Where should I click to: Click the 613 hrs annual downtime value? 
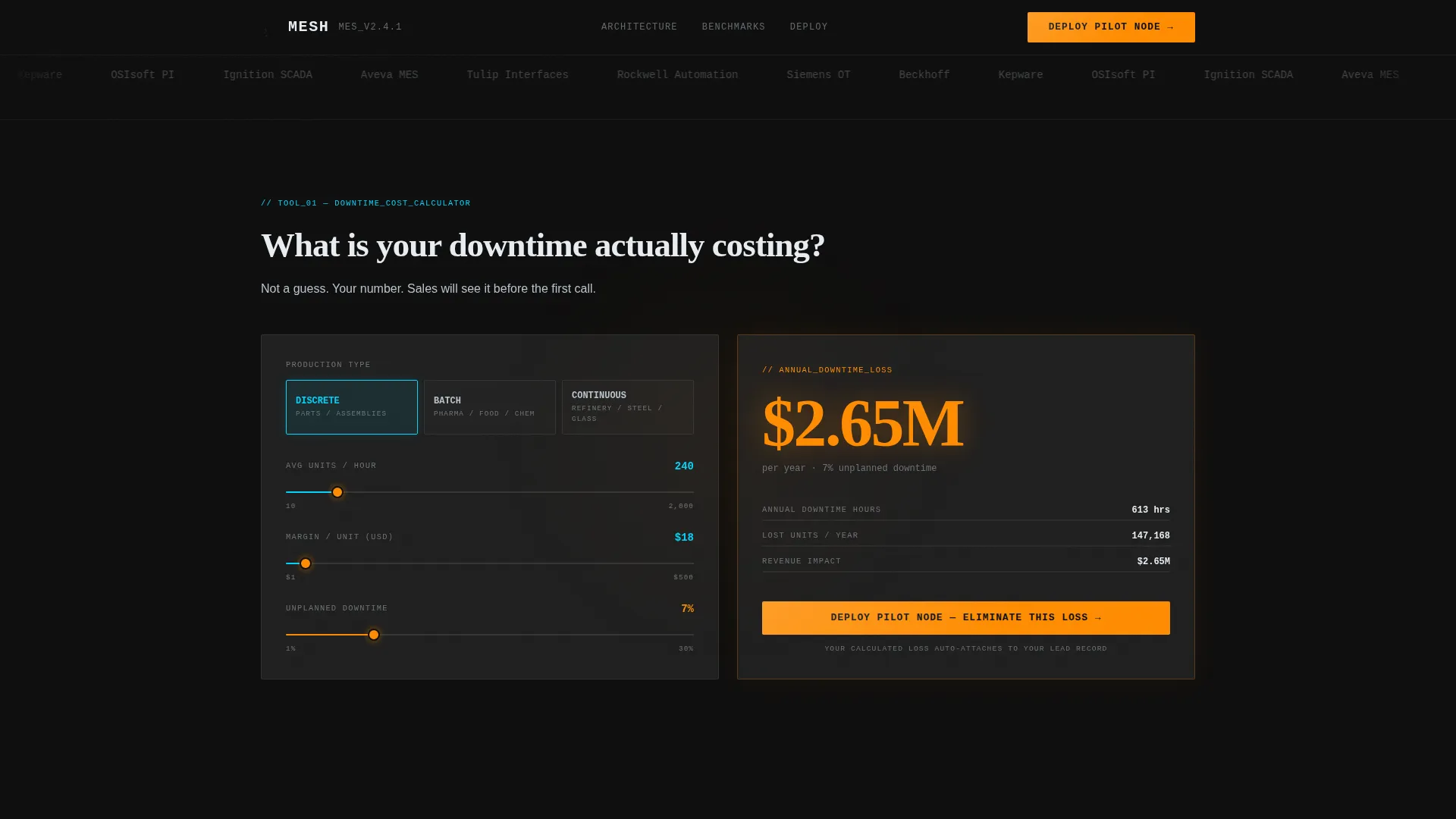(x=1150, y=510)
